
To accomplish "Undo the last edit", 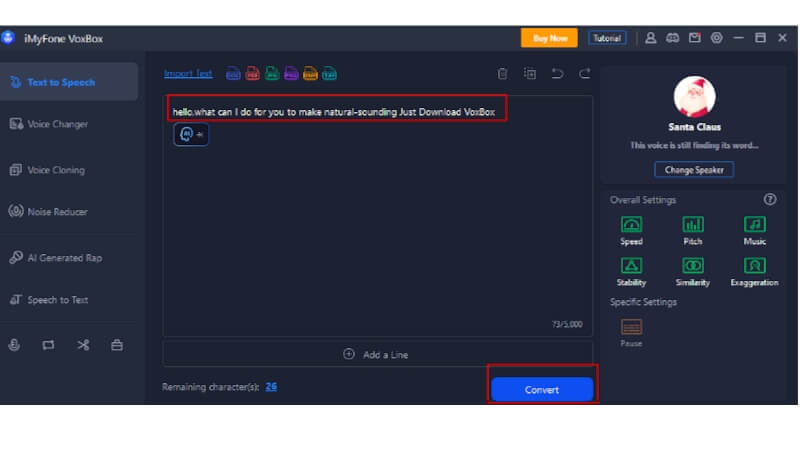I will click(558, 73).
